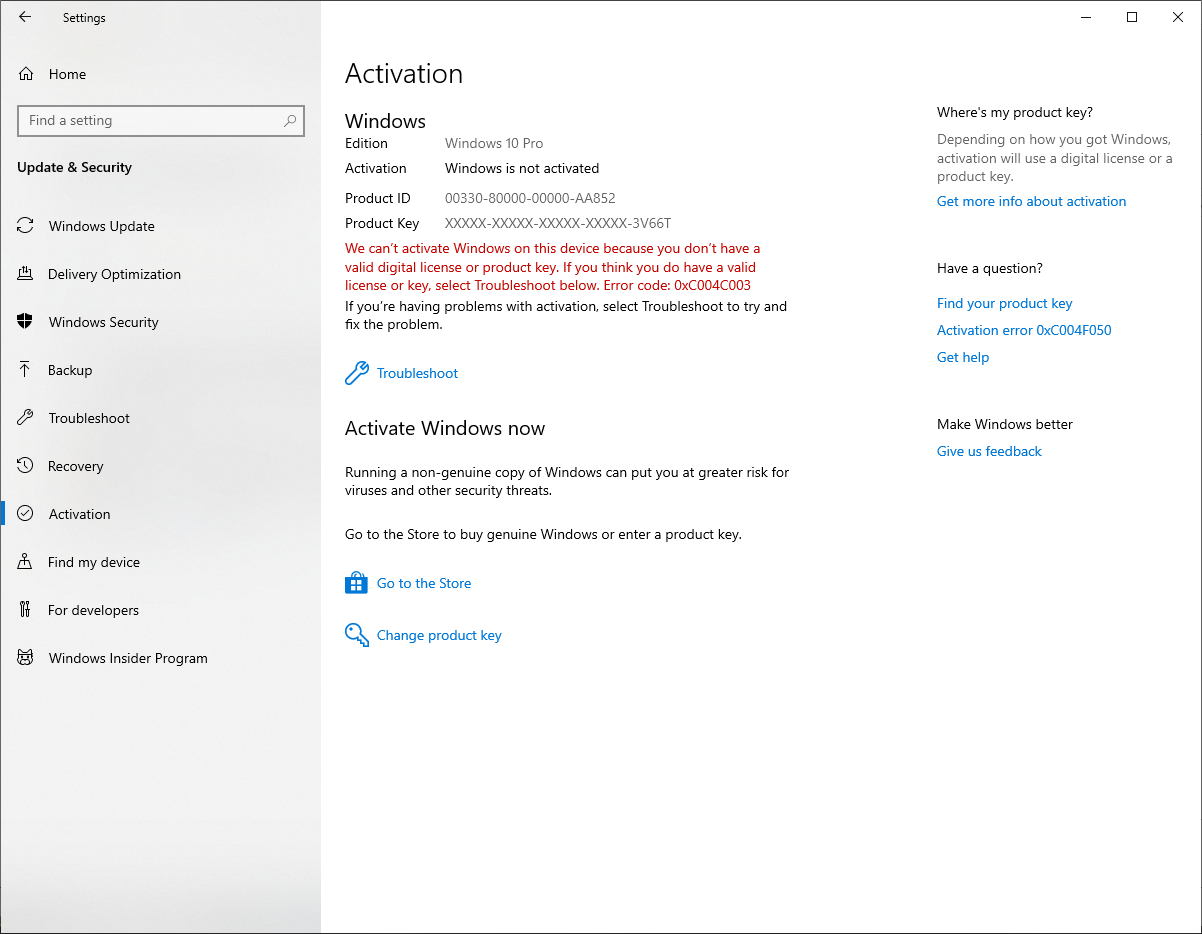The image size is (1202, 934).
Task: Click the search magnifier icon
Action: click(x=290, y=121)
